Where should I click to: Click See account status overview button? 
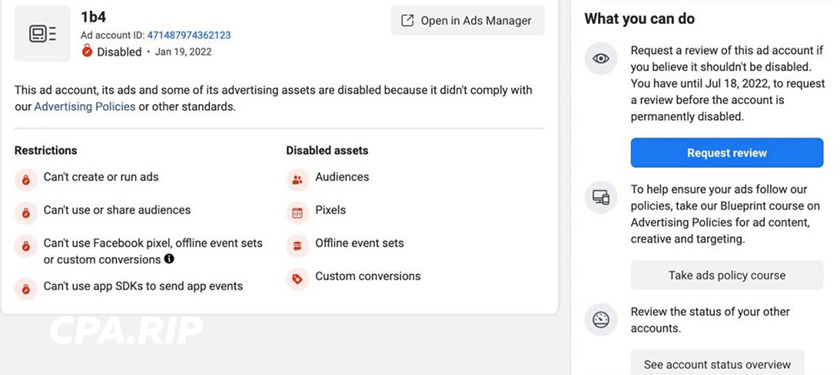pos(717,363)
